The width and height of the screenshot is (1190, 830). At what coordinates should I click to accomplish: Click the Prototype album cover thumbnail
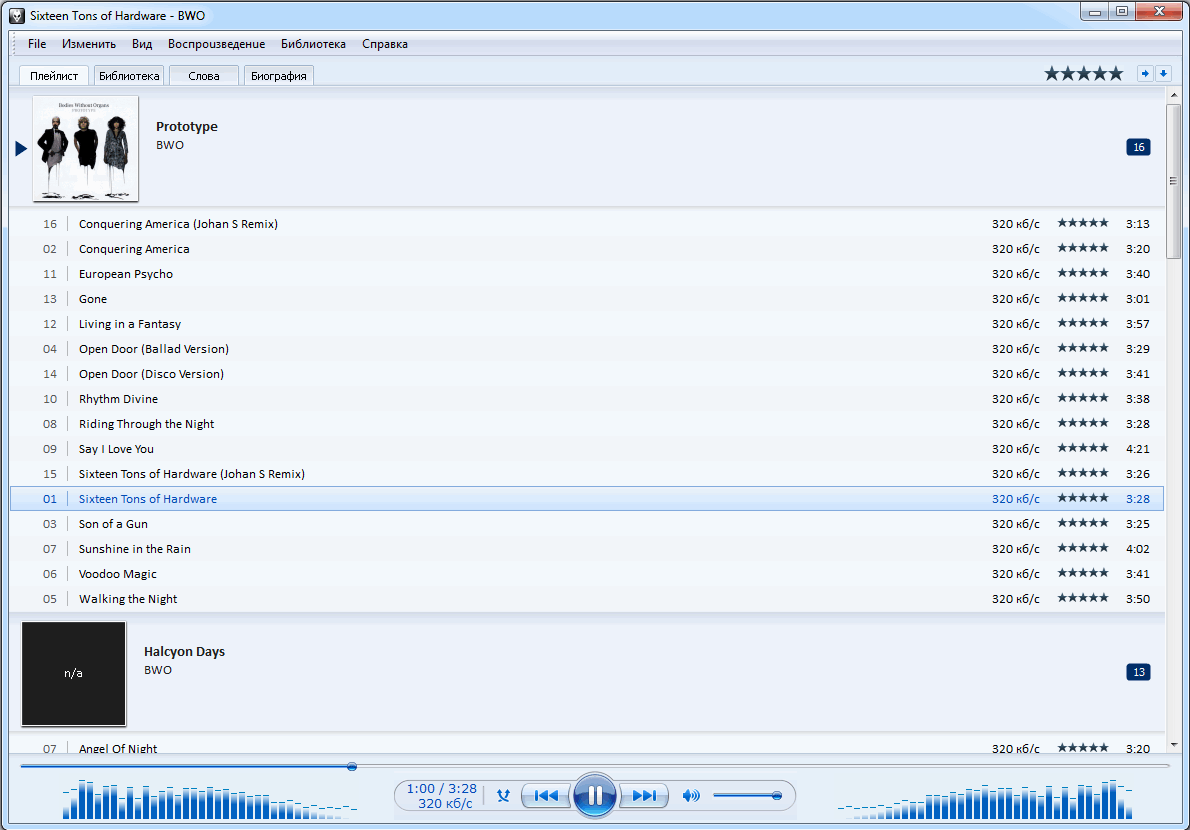click(86, 148)
